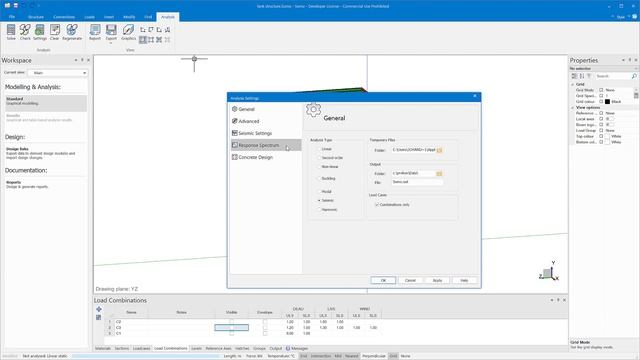The height and width of the screenshot is (360, 640).
Task: Toggle Envelope checkbox for load combination row 3
Action: [x=265, y=333]
